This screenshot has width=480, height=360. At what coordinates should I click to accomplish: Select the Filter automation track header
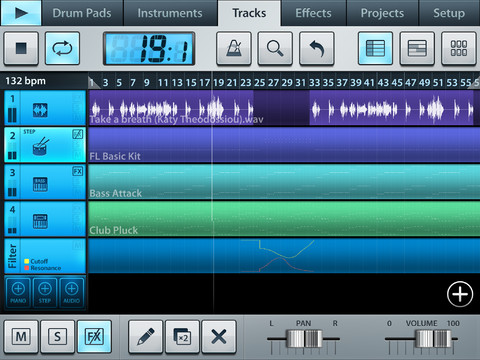pos(45,256)
